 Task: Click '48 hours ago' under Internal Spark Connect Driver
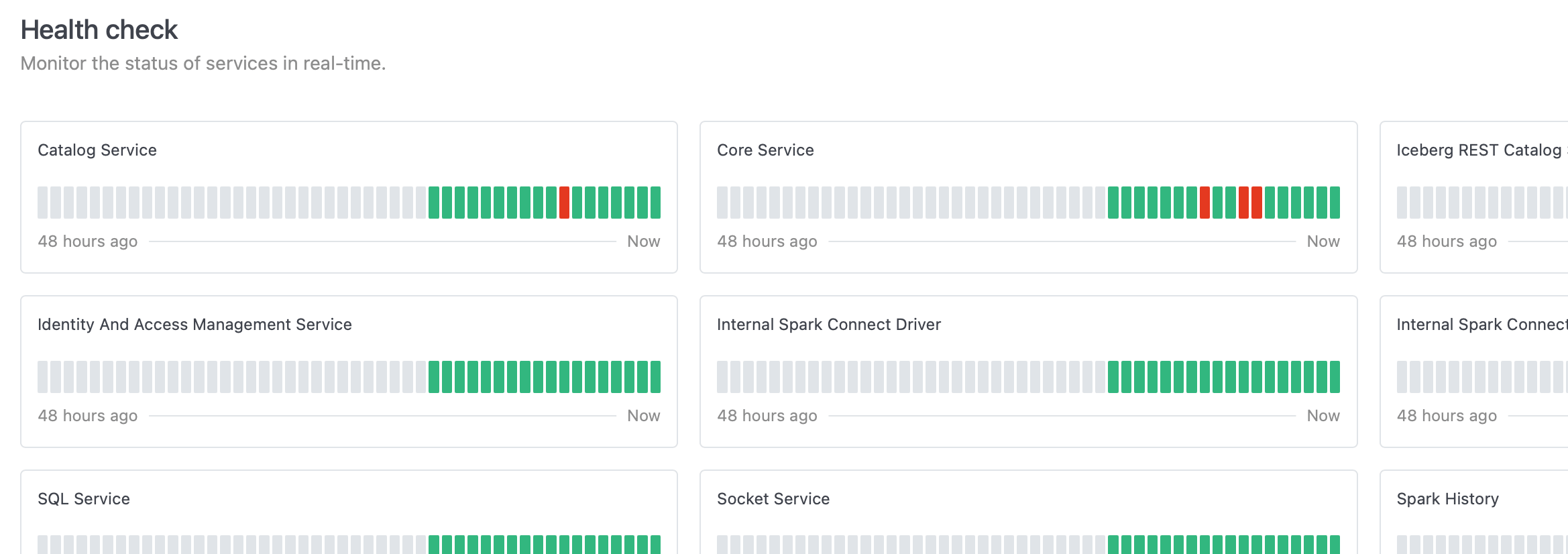(767, 416)
